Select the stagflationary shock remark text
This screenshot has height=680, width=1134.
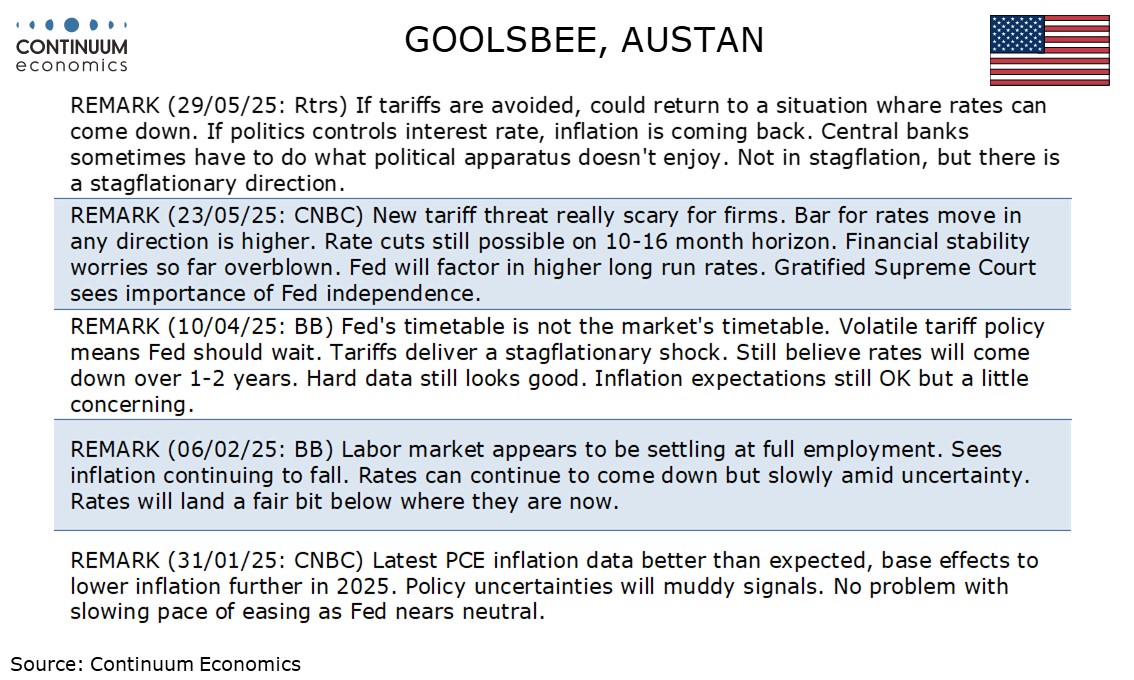pos(557,365)
